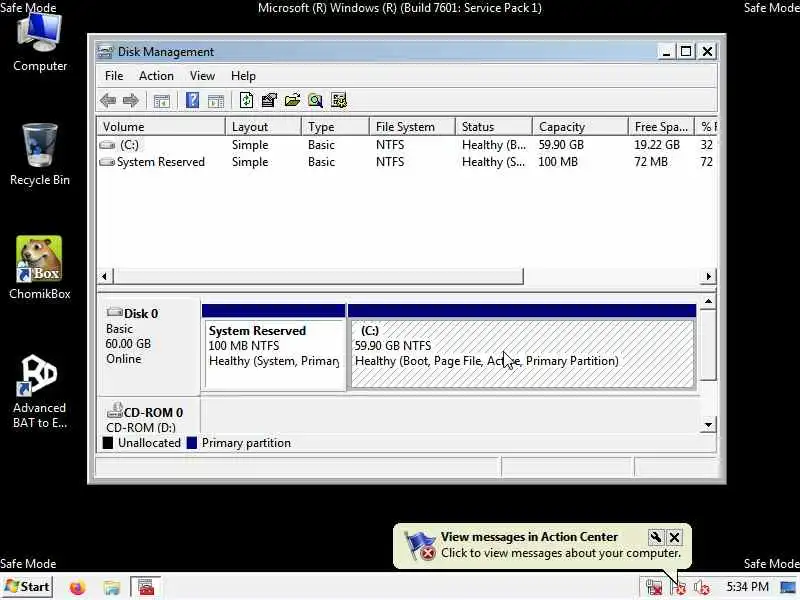Click the Disk Management taskbar button
Screen dimensions: 800x600
click(x=146, y=587)
